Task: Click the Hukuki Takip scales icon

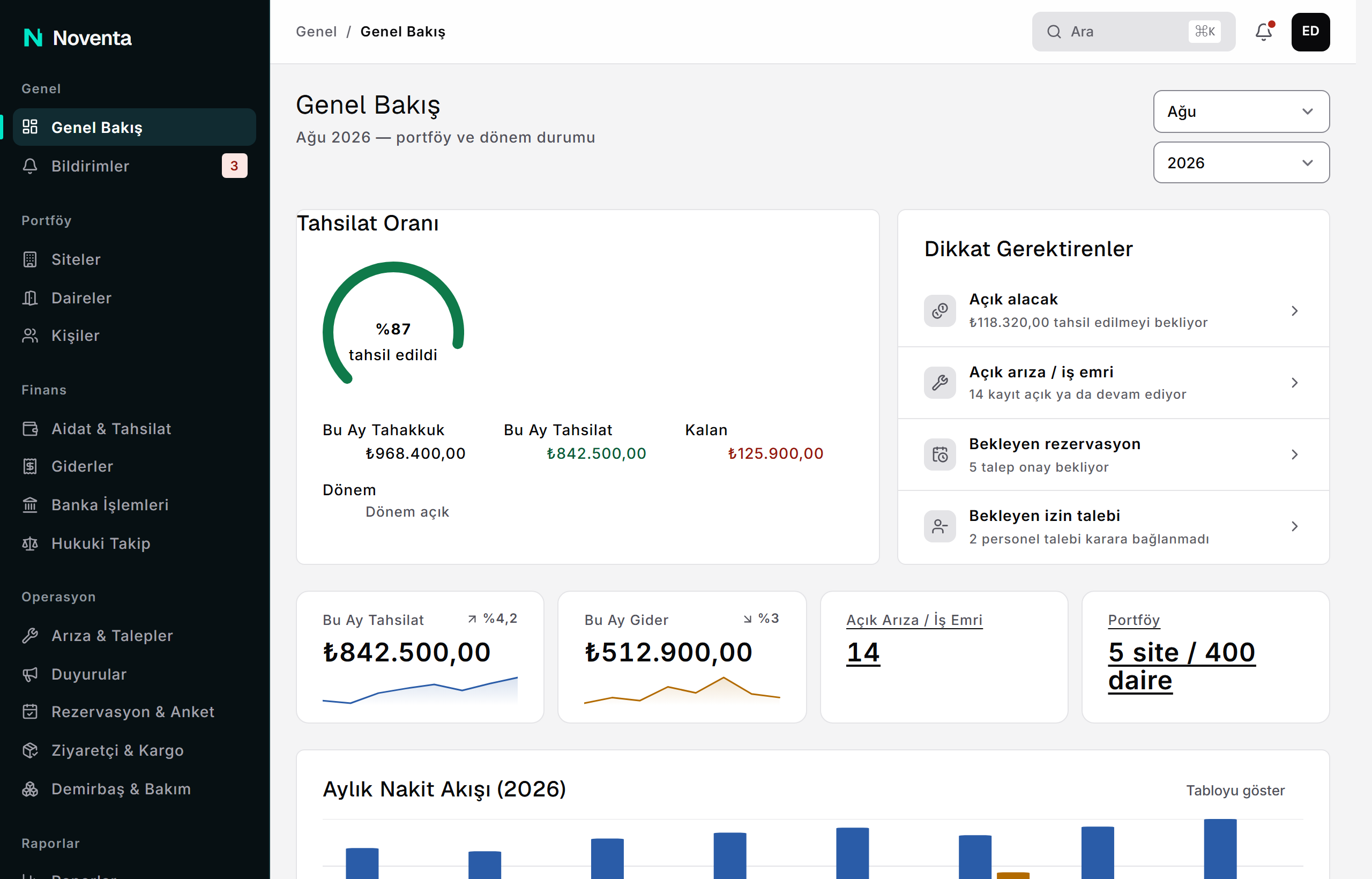Action: point(29,543)
